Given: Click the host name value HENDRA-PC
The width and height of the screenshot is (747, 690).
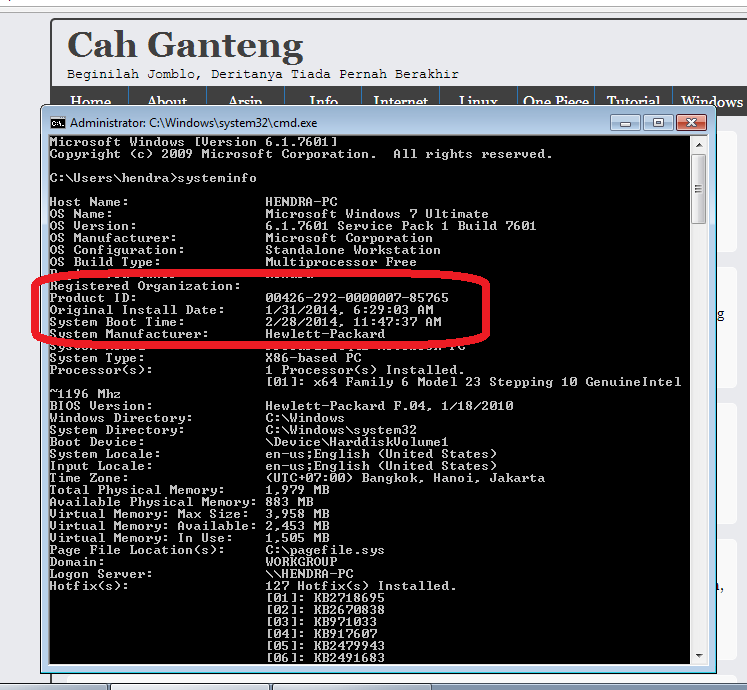Looking at the screenshot, I should coord(301,202).
